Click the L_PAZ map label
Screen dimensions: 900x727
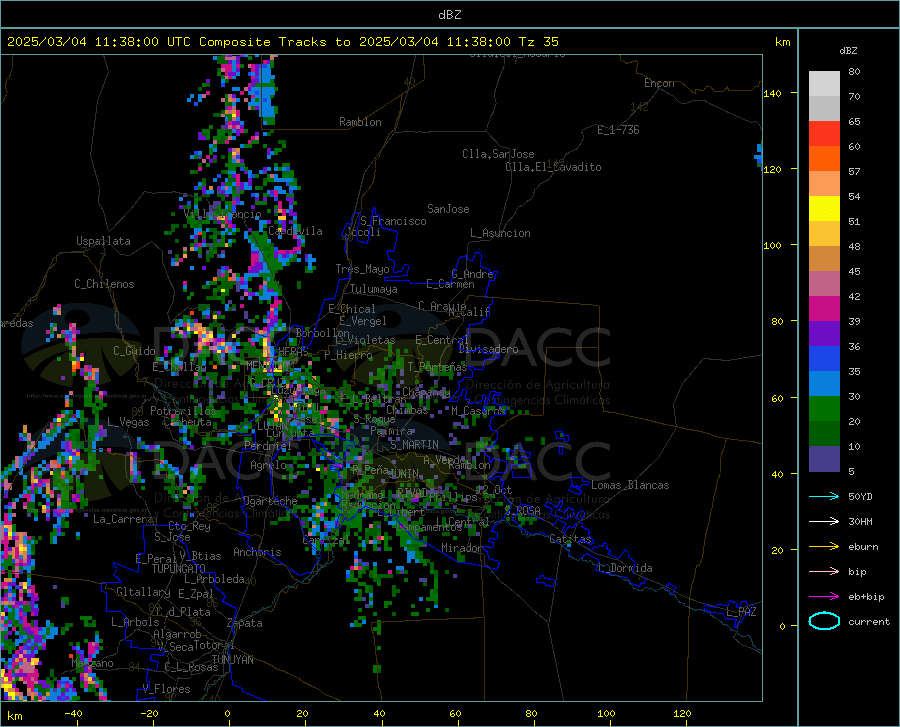pyautogui.click(x=741, y=612)
